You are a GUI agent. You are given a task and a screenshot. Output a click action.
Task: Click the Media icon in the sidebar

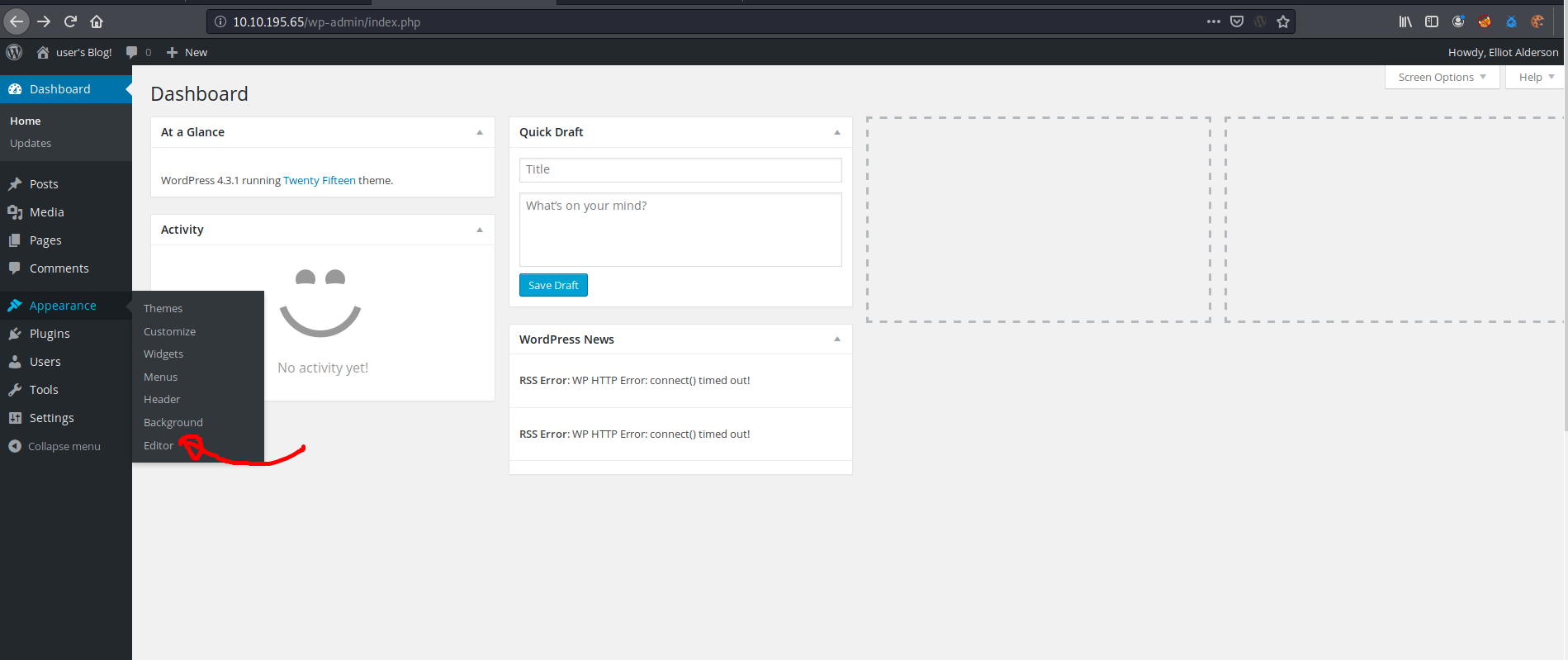15,212
